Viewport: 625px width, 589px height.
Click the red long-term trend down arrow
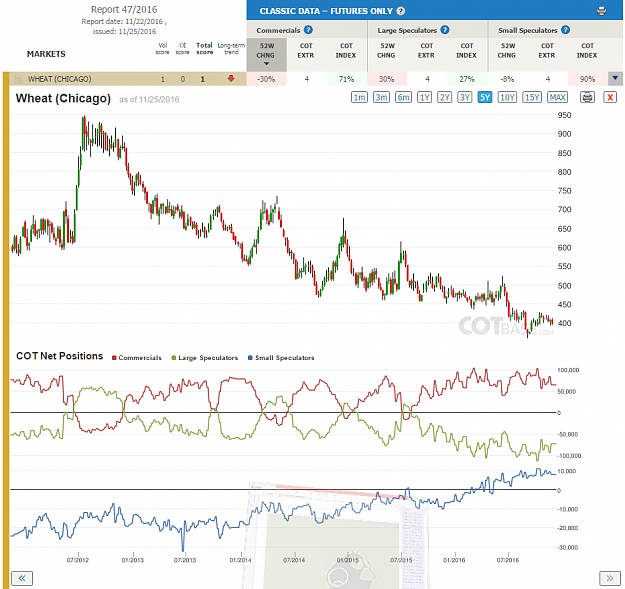pyautogui.click(x=231, y=79)
